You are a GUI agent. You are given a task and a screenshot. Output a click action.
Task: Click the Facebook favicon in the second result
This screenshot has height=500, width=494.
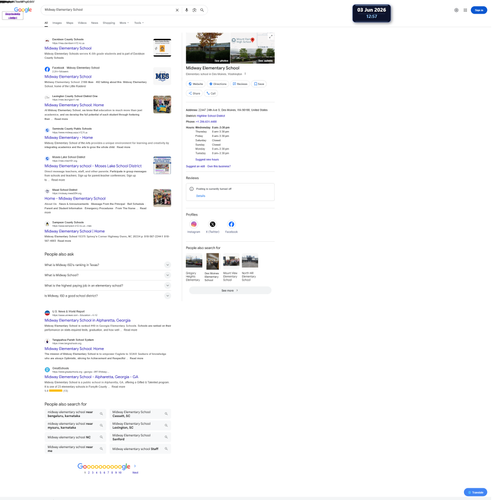[x=47, y=69]
